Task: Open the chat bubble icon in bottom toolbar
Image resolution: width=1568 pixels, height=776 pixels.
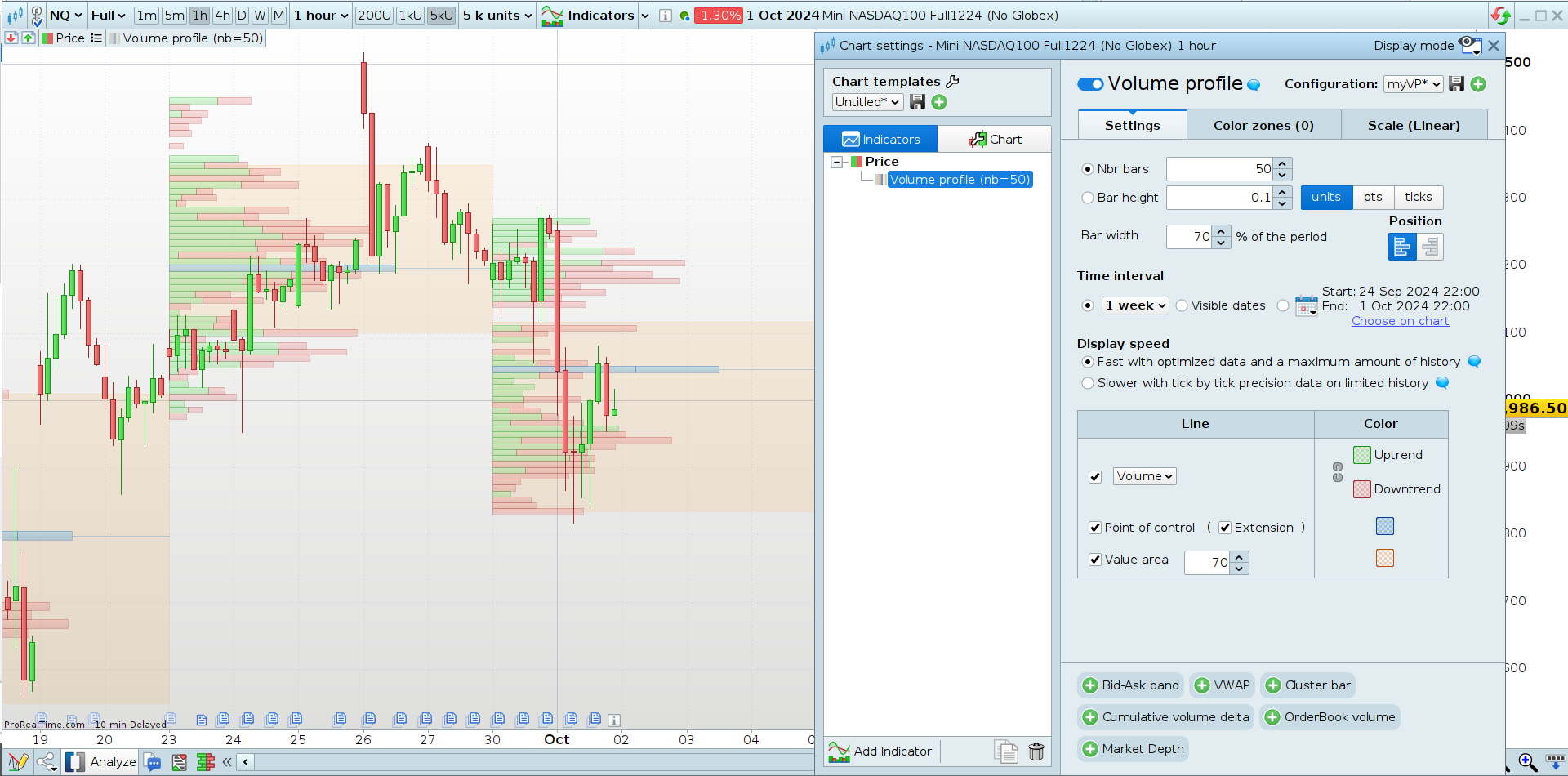Action: click(153, 762)
